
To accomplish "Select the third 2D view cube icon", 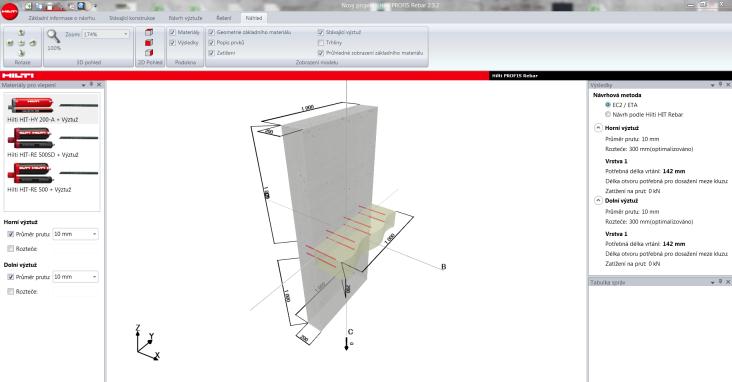I will [x=149, y=53].
